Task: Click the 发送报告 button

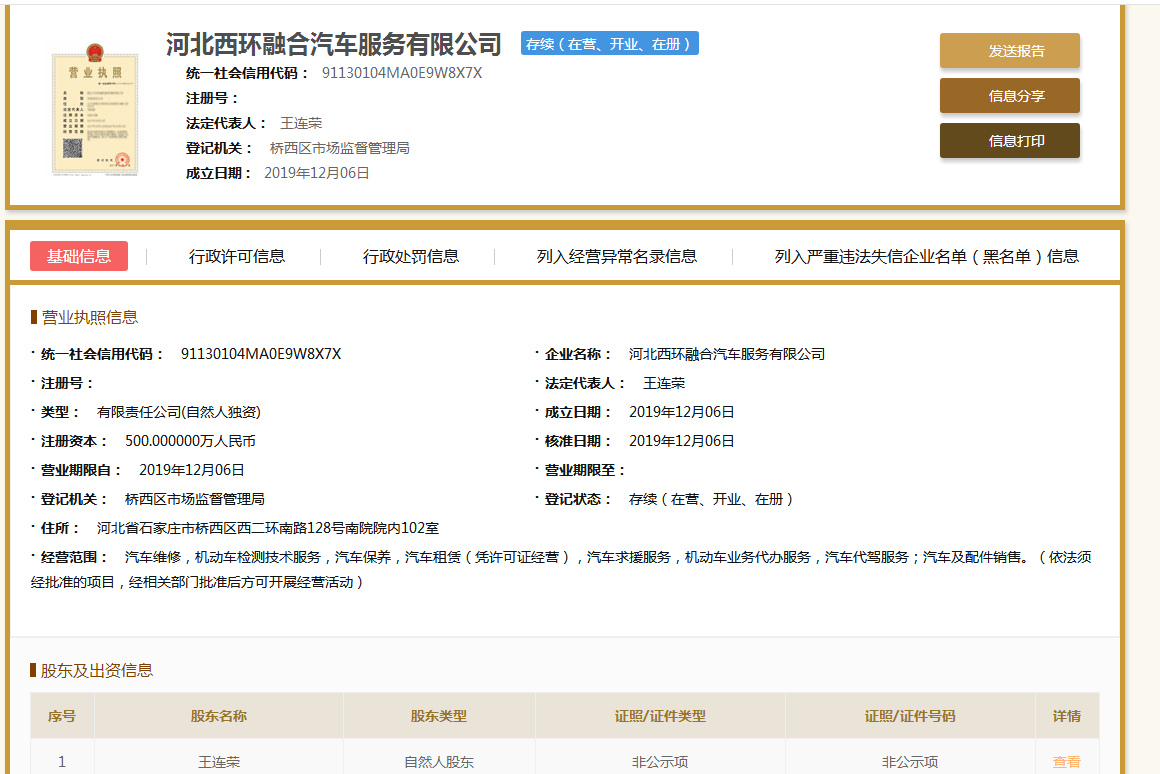Action: [x=1009, y=51]
